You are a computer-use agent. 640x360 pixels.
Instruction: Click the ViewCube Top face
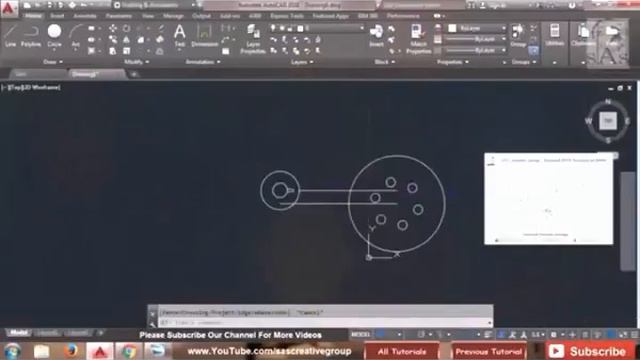pyautogui.click(x=608, y=121)
